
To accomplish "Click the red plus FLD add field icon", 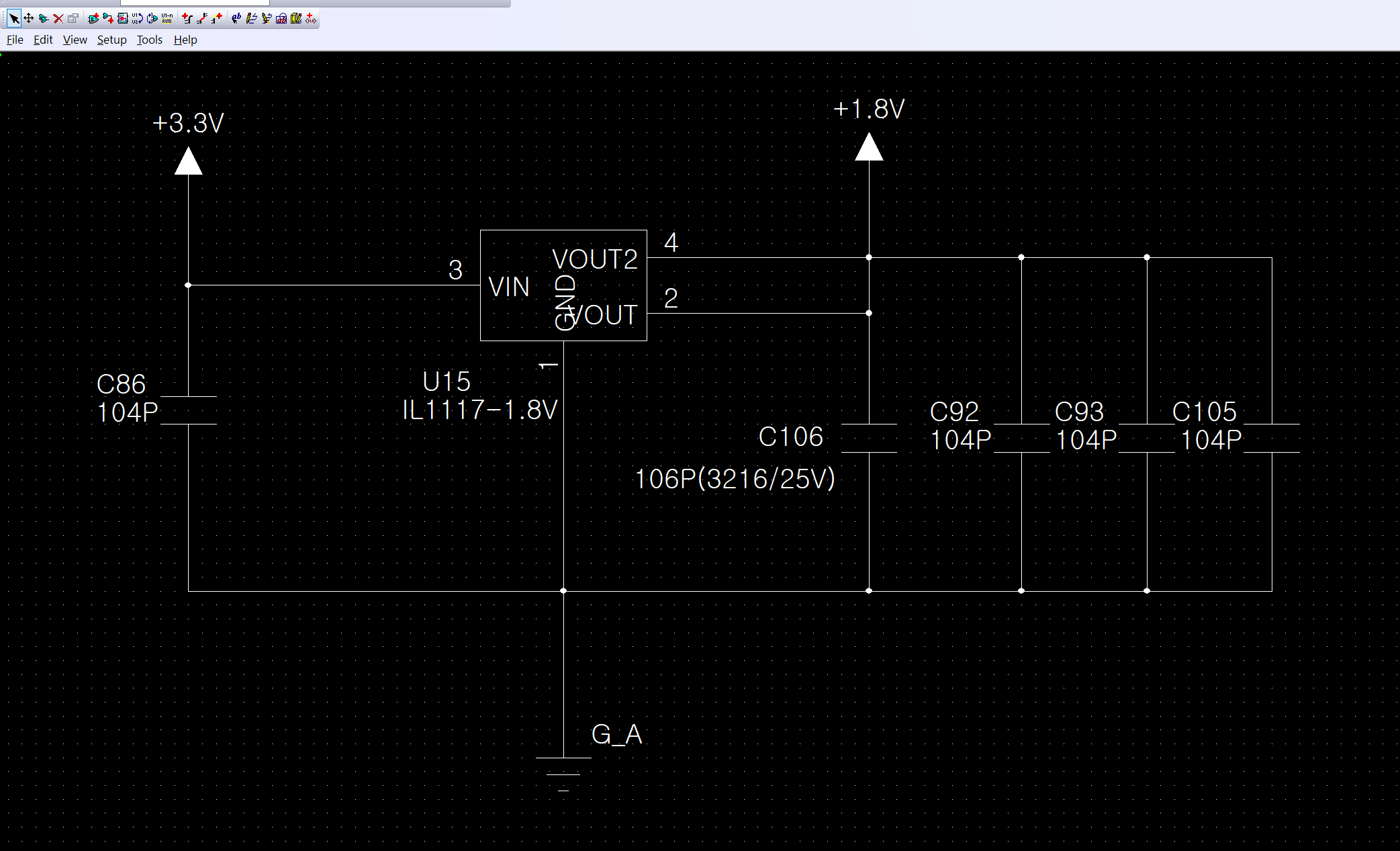I will click(x=310, y=18).
